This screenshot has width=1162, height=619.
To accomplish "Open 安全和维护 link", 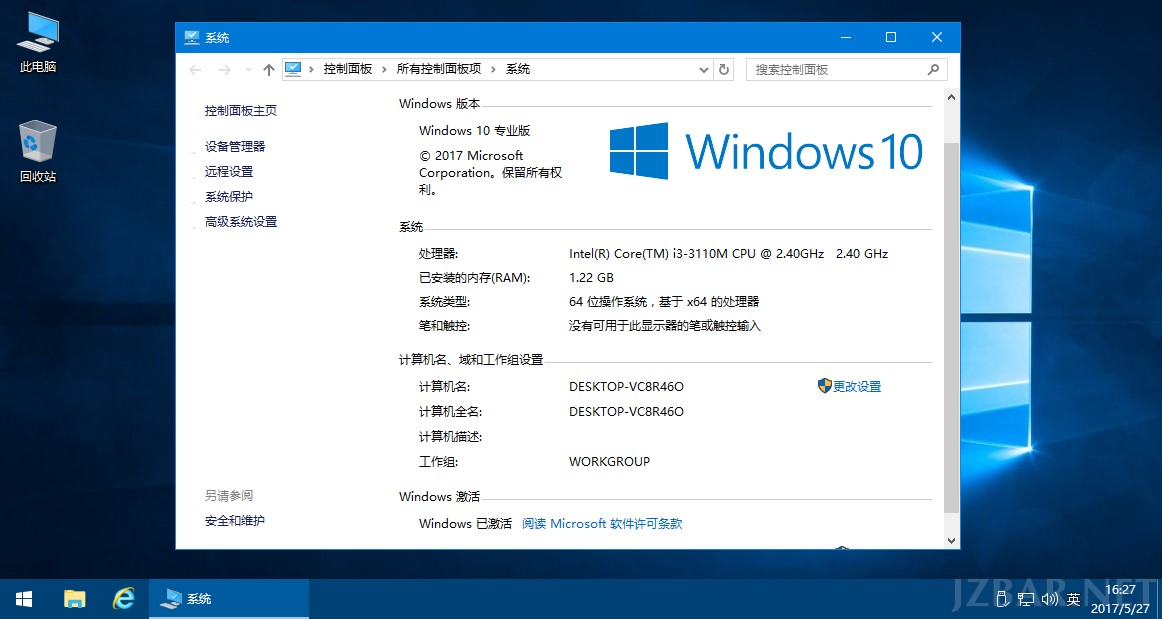I will coord(235,520).
